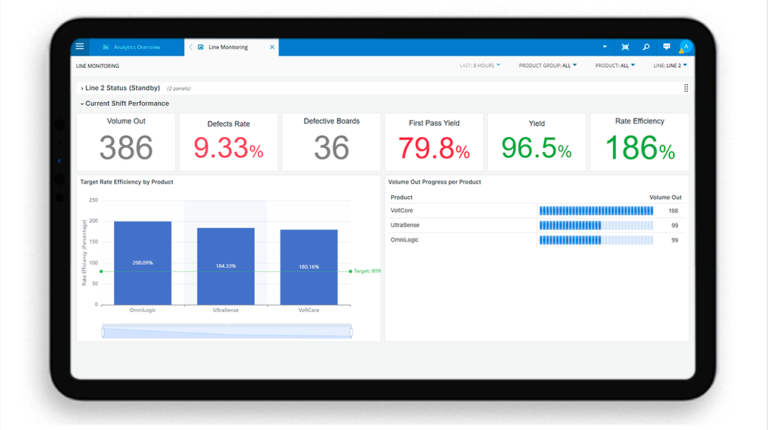Open the hamburger navigation menu

pos(80,47)
